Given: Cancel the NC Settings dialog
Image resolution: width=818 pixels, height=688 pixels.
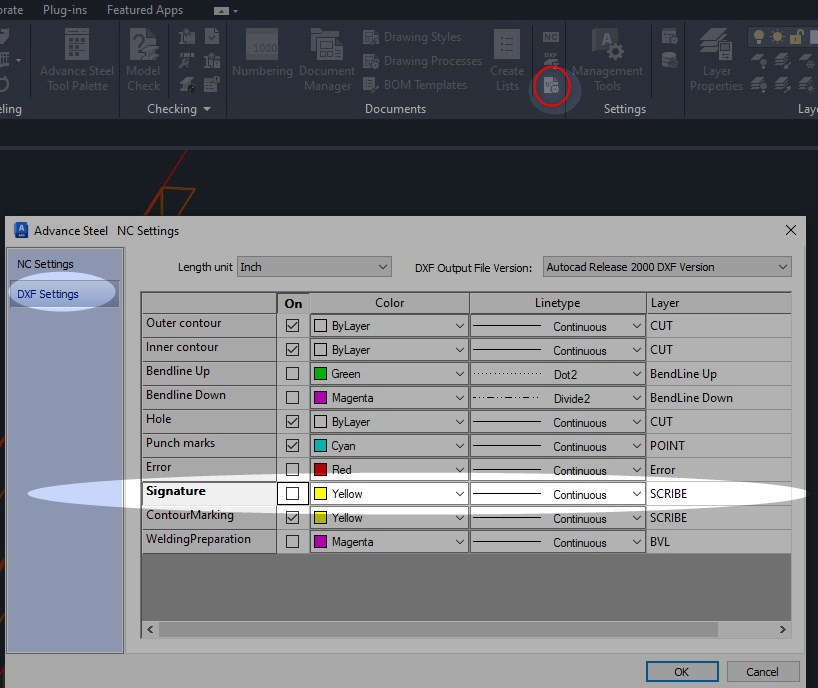Looking at the screenshot, I should coord(762,671).
